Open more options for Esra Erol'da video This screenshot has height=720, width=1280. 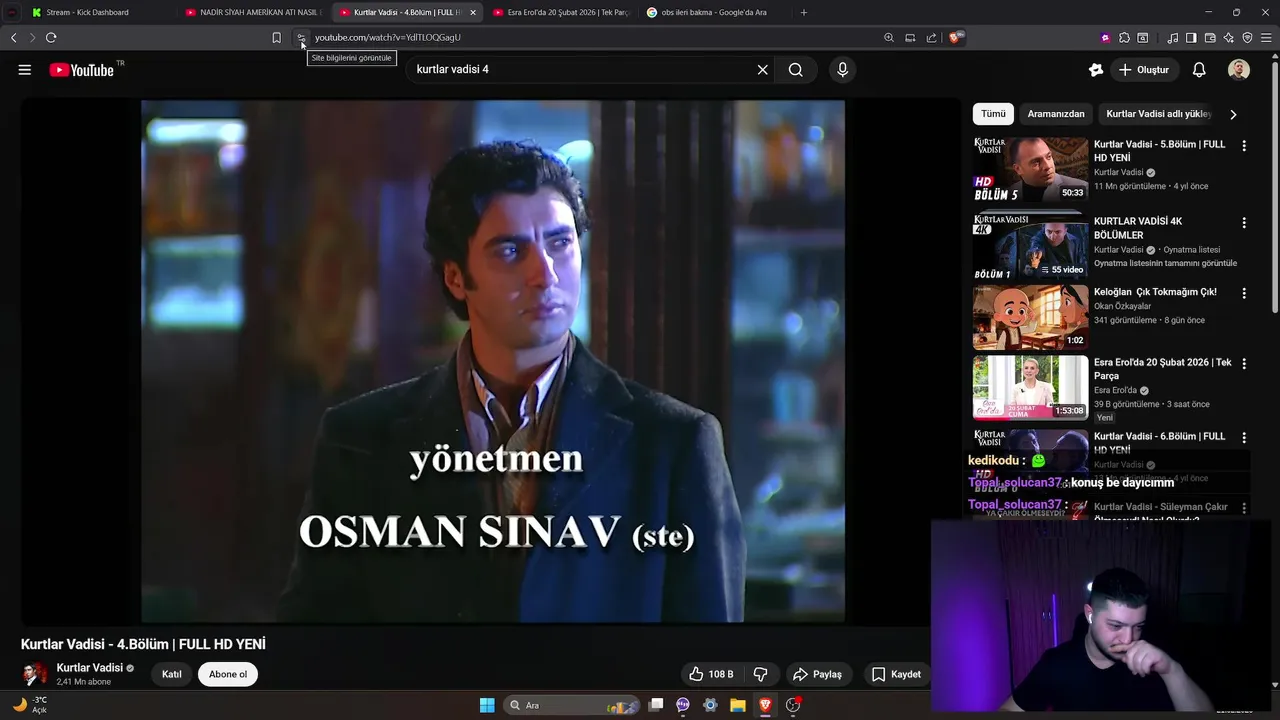[x=1244, y=364]
